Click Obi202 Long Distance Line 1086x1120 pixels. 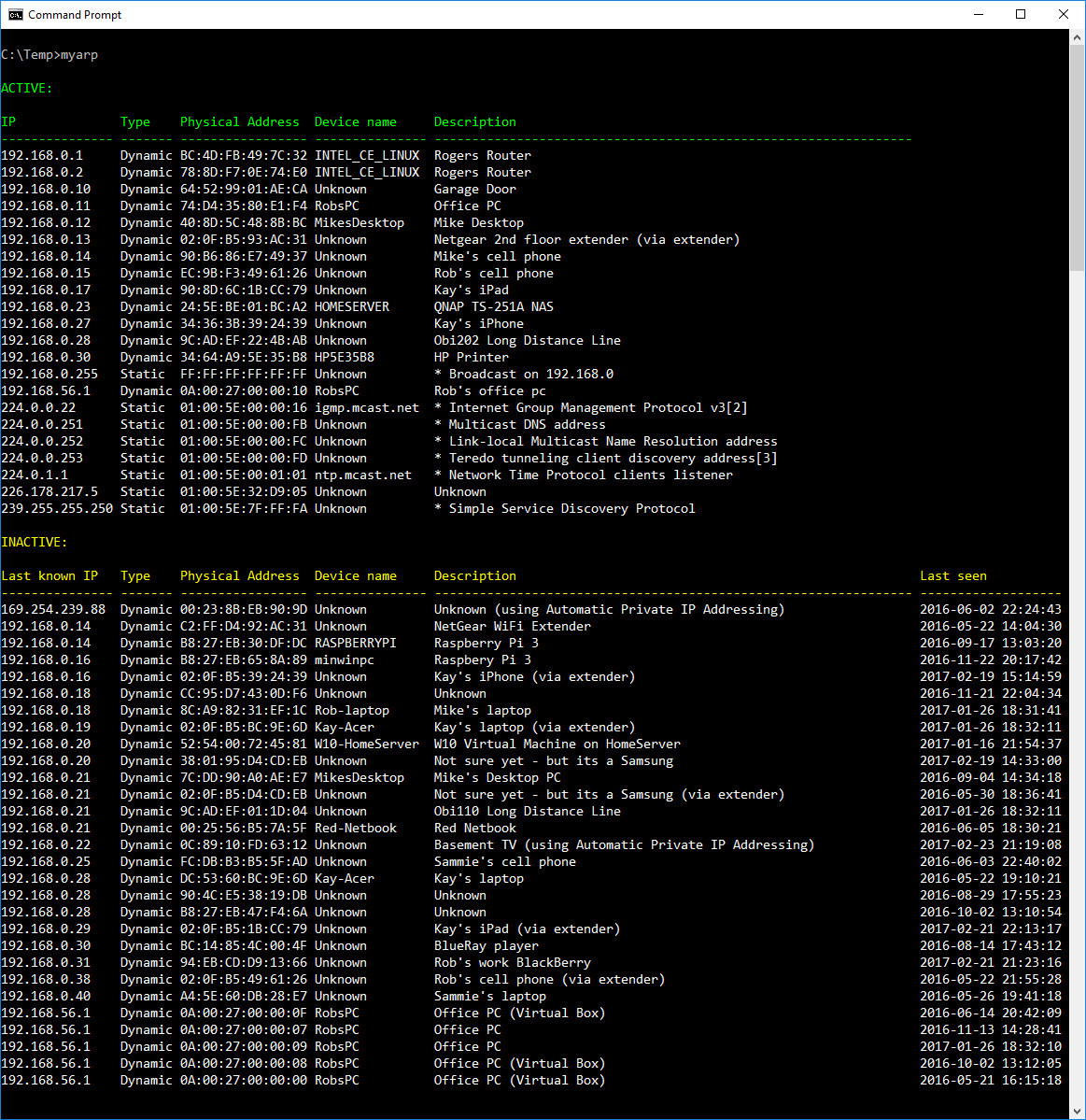[x=527, y=341]
